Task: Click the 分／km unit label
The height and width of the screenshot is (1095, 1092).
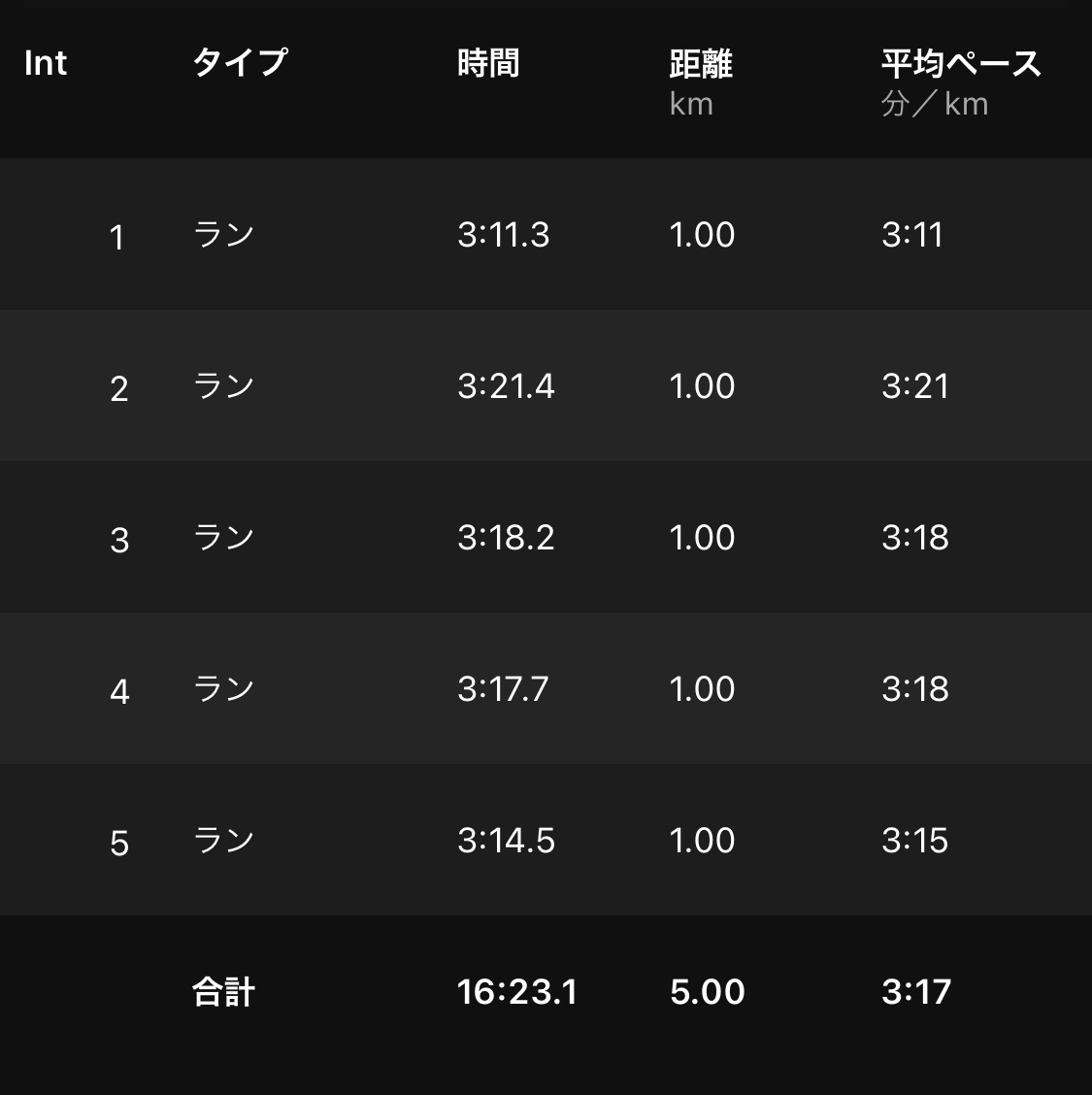Action: tap(934, 103)
